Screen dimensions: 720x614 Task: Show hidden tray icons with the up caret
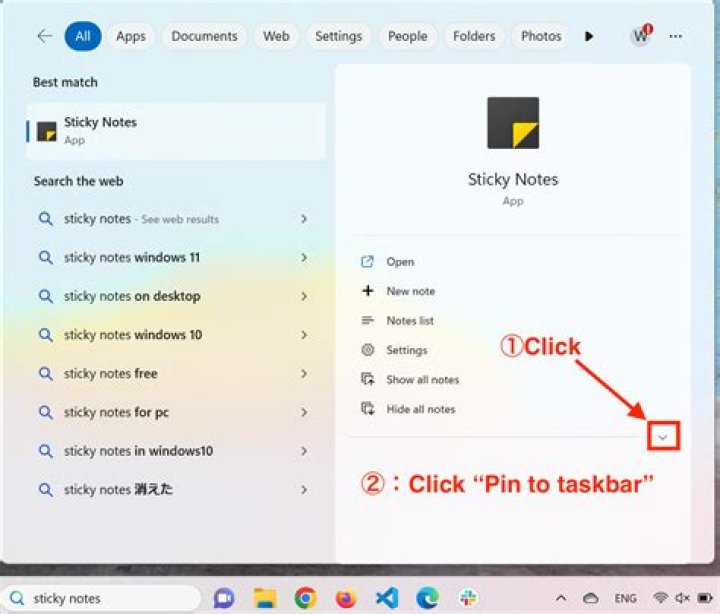point(561,598)
